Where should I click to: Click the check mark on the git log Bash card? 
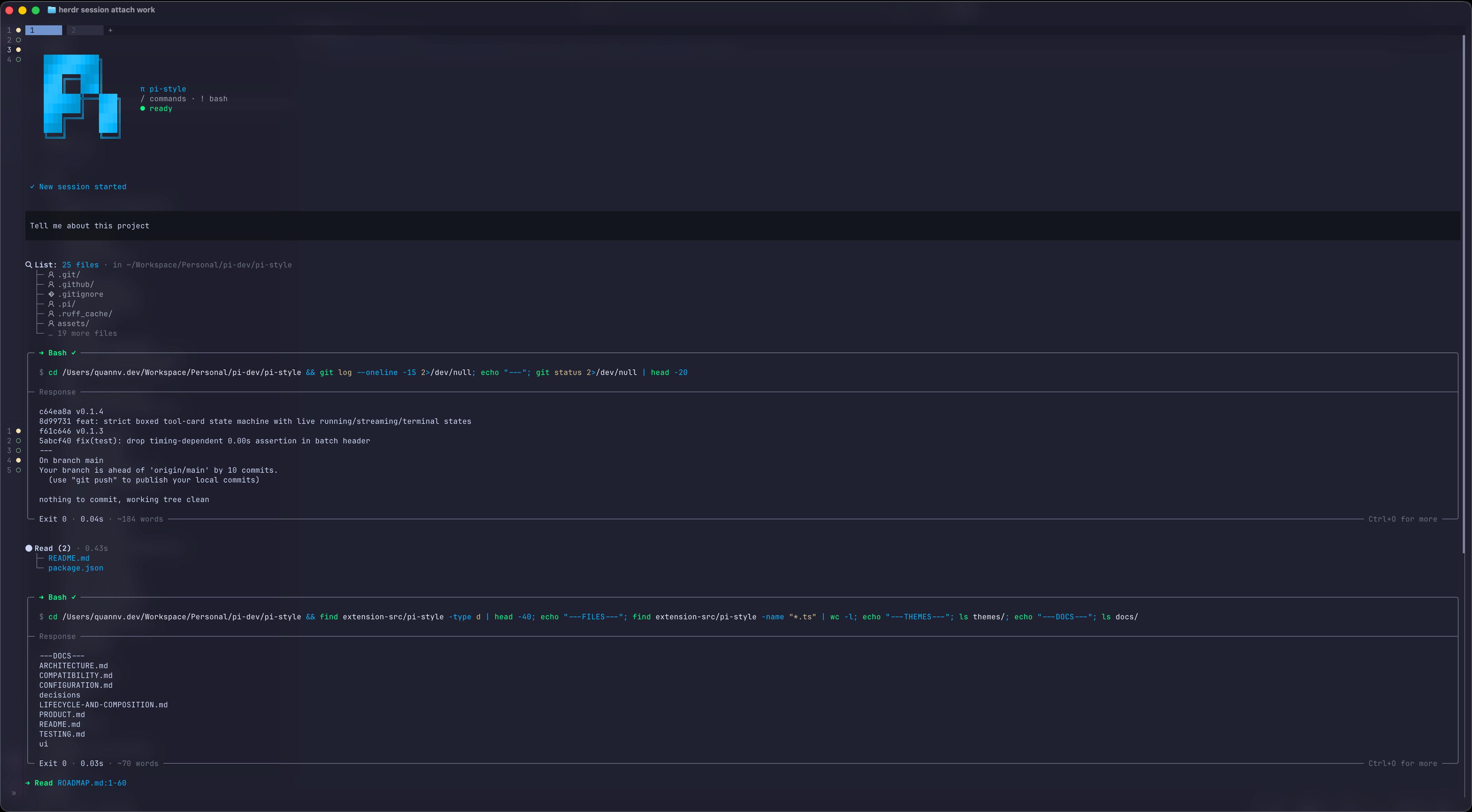74,353
